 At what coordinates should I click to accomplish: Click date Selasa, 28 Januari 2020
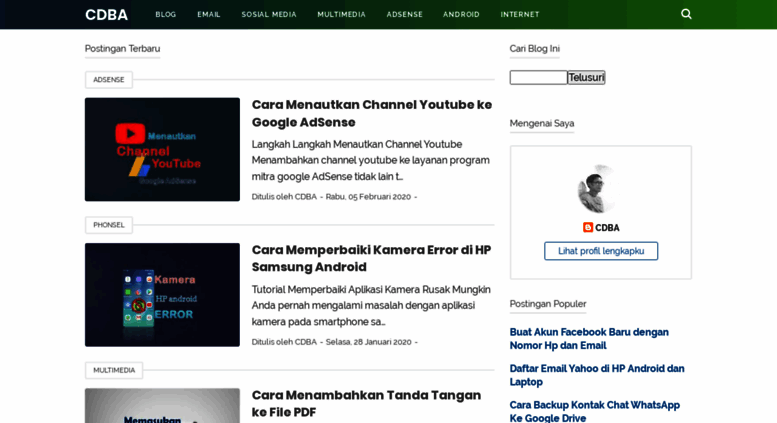[368, 342]
